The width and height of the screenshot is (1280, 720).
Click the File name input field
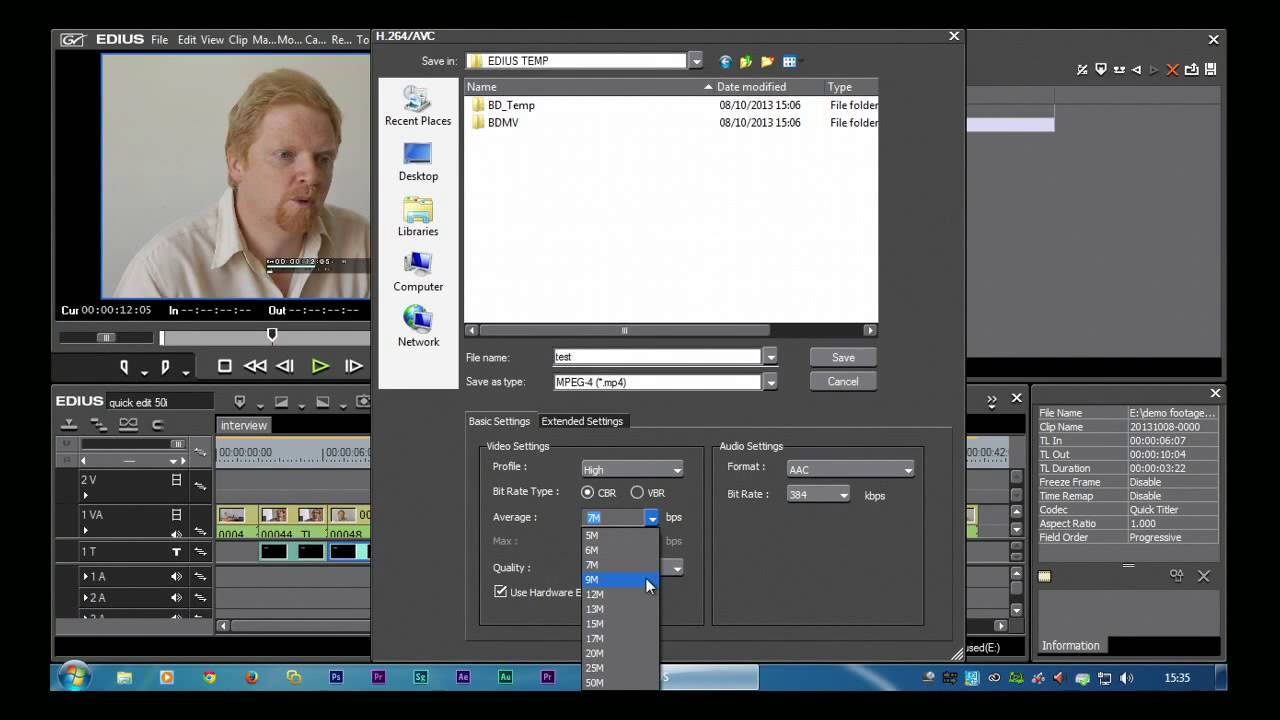tap(657, 357)
